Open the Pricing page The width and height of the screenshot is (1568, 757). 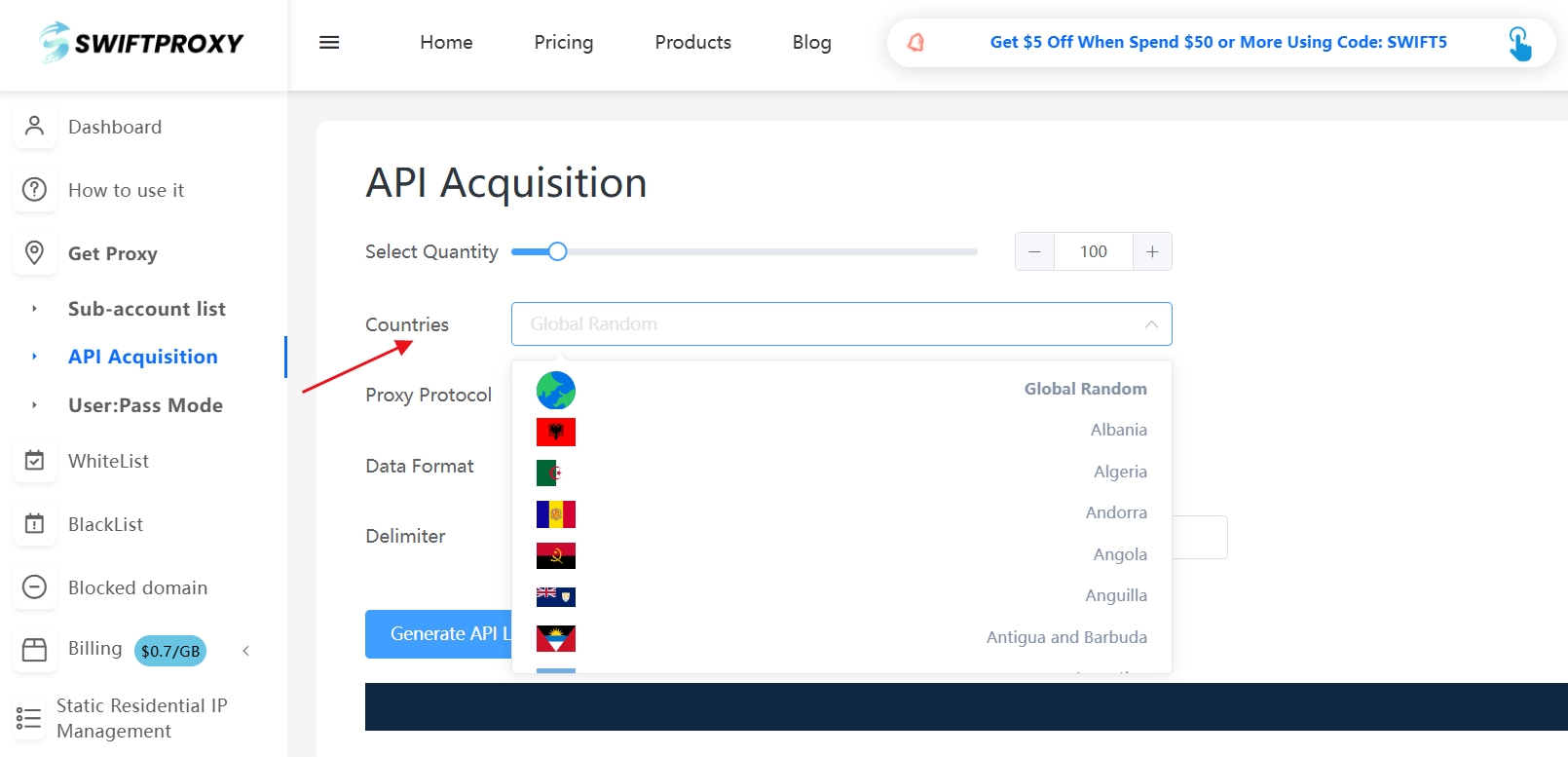(563, 43)
